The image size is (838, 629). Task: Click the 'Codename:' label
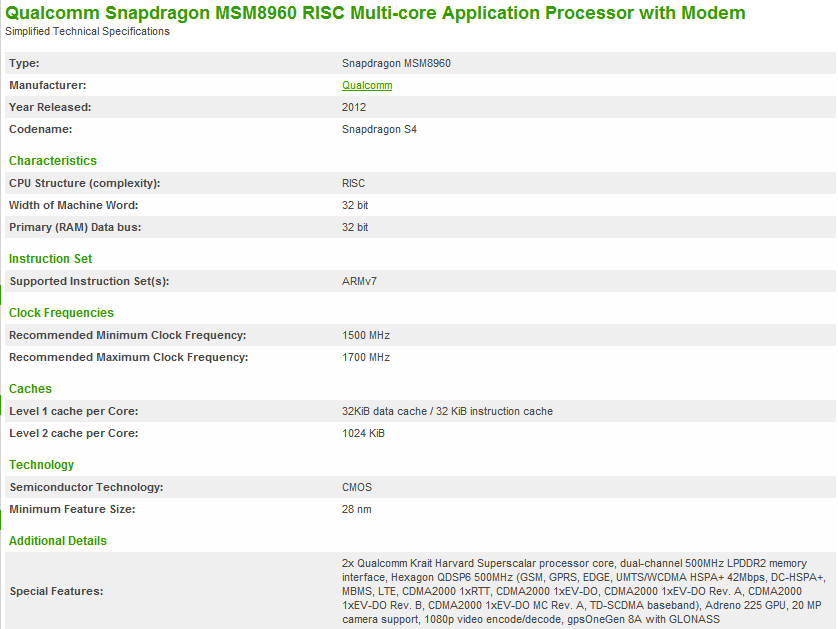[41, 129]
